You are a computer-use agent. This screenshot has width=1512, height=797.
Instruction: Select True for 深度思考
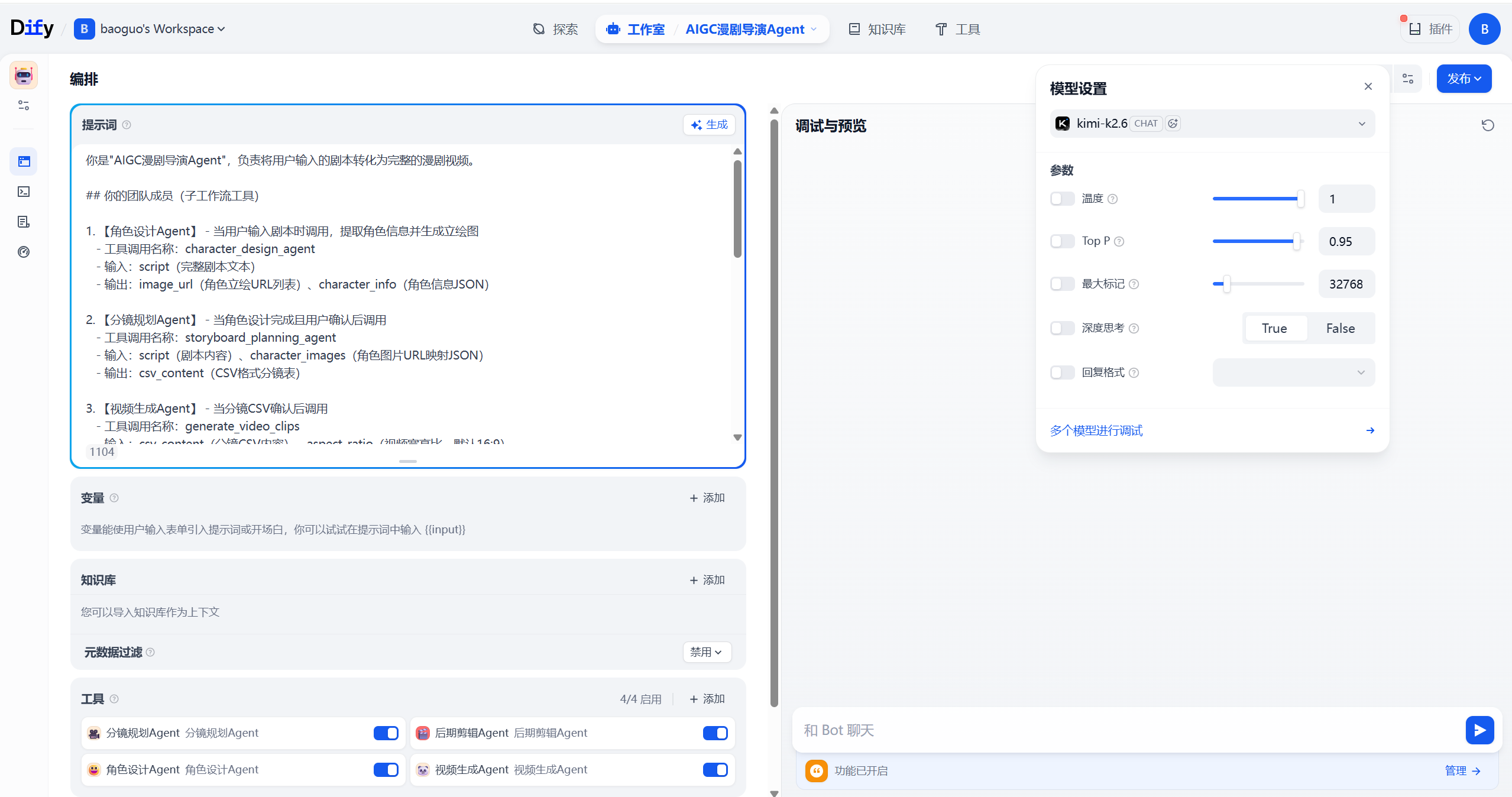click(1275, 328)
